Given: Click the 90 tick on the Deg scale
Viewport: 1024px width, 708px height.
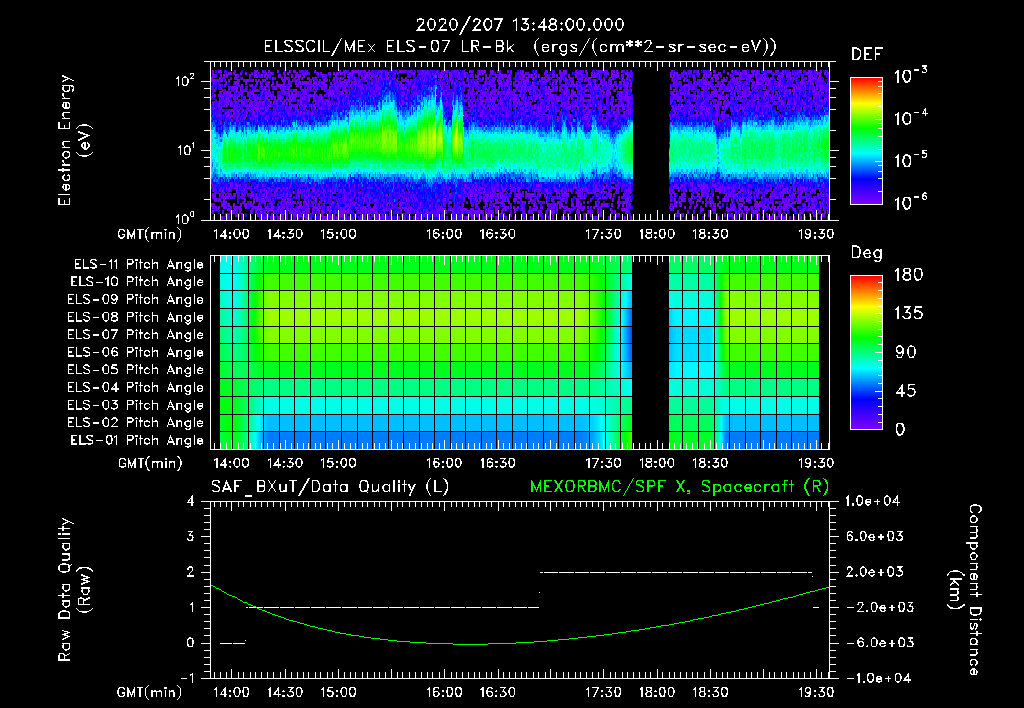Looking at the screenshot, I should pos(908,353).
